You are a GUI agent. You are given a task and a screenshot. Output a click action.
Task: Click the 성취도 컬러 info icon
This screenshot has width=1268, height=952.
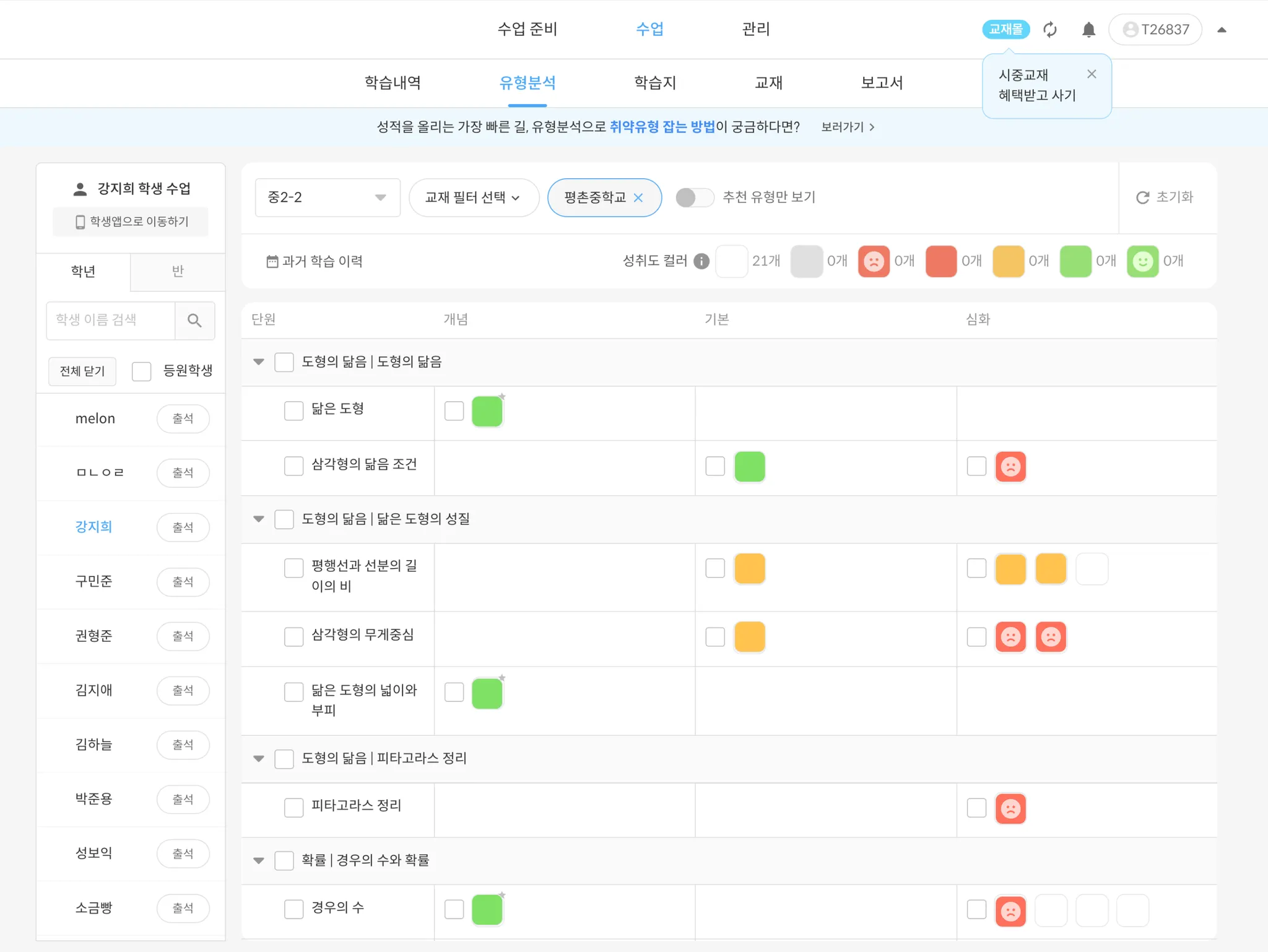pyautogui.click(x=701, y=261)
